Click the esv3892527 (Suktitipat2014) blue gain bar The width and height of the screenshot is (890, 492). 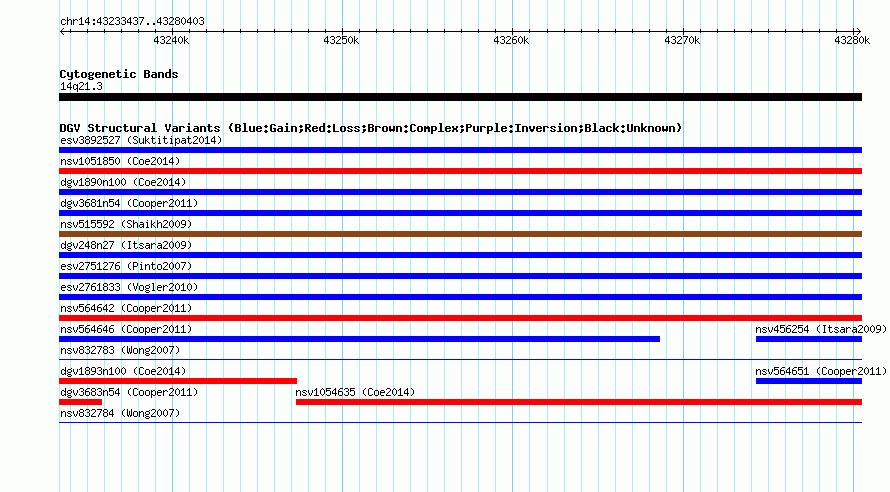coord(460,150)
